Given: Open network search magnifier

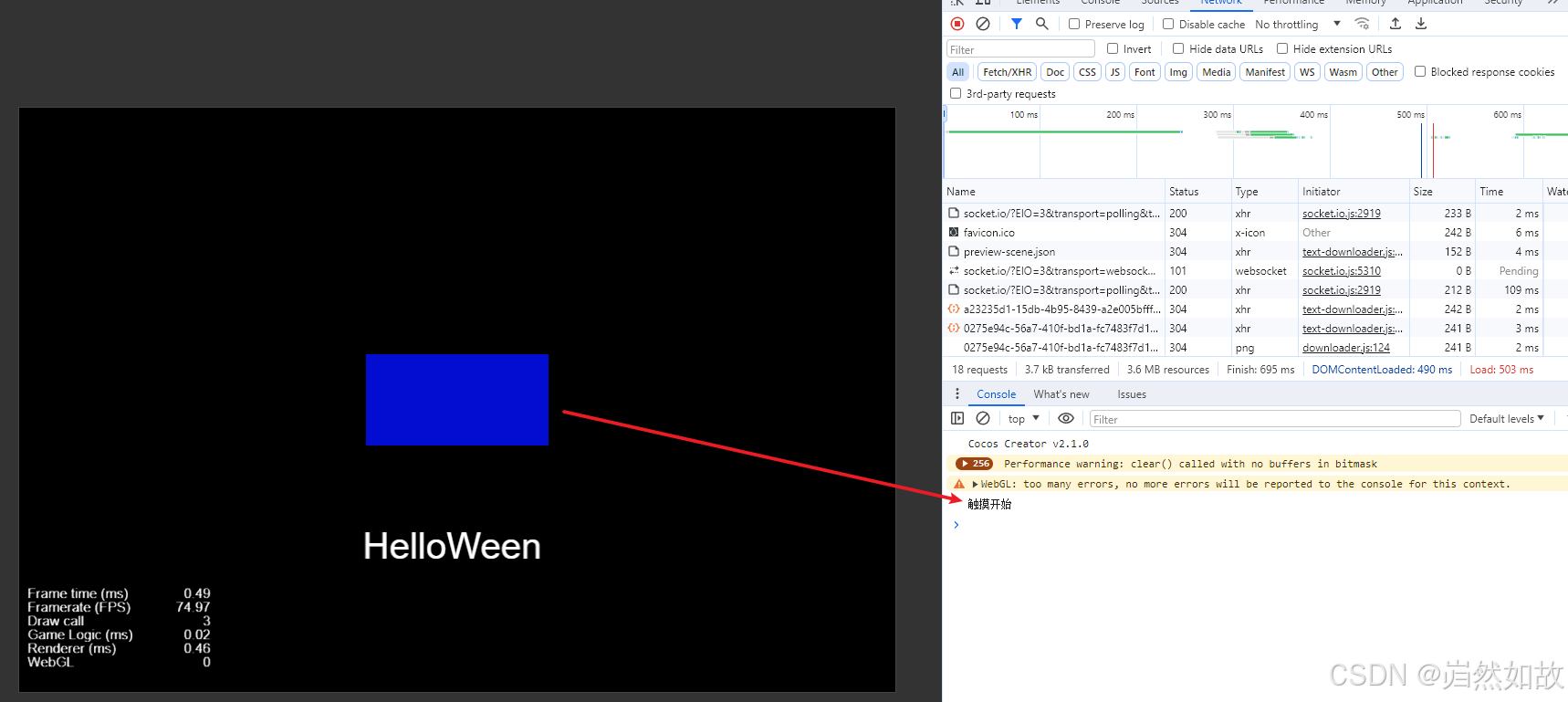Looking at the screenshot, I should 1041,24.
